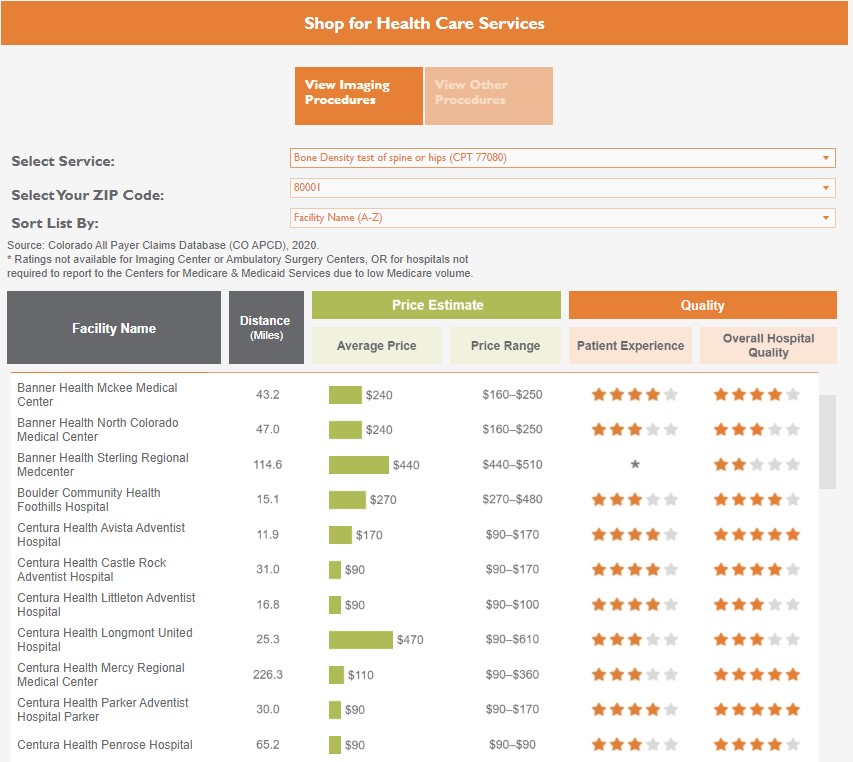
Task: Click Longmont United's $470 green price bar
Action: [x=361, y=640]
